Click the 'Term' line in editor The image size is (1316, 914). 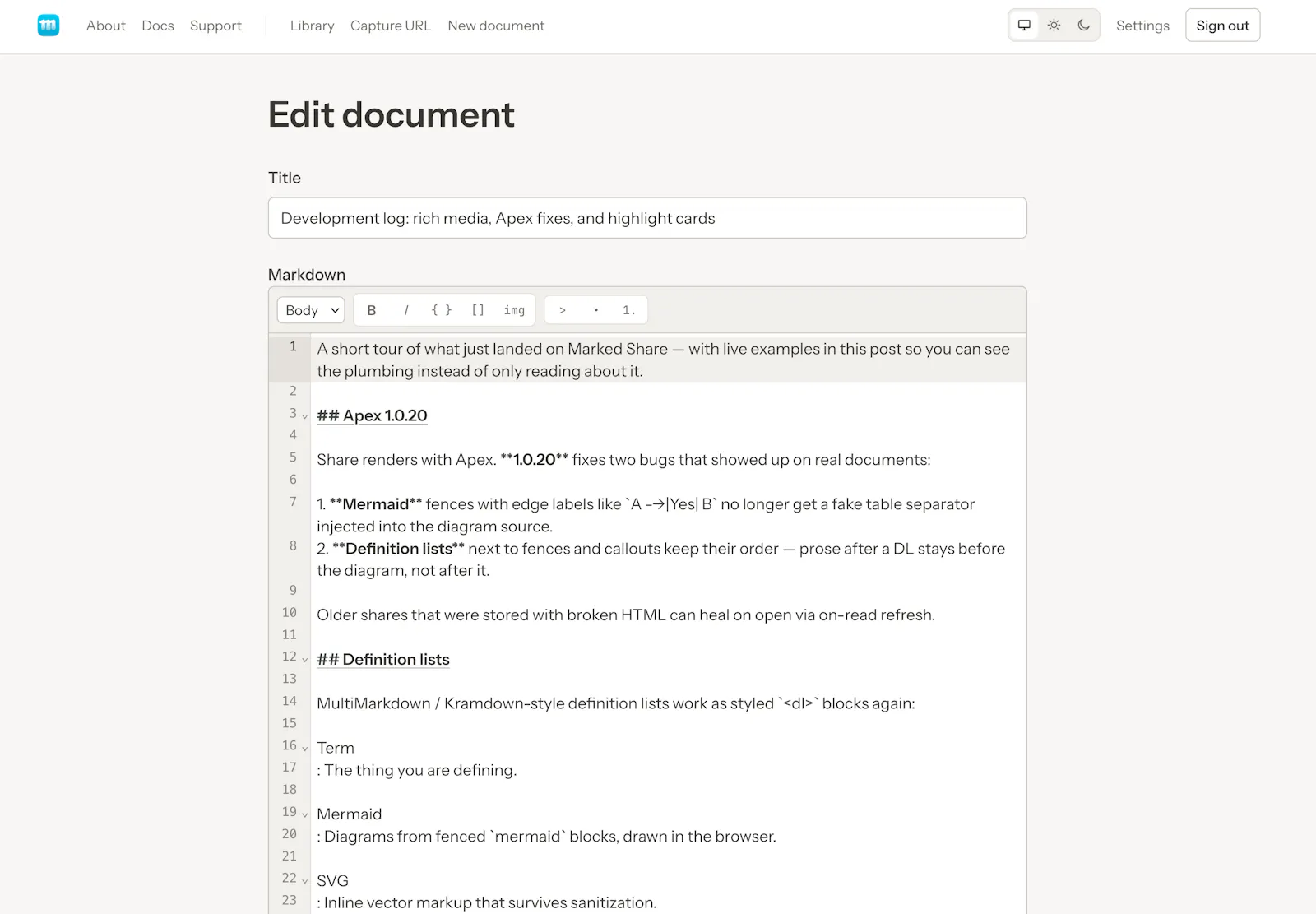point(336,748)
